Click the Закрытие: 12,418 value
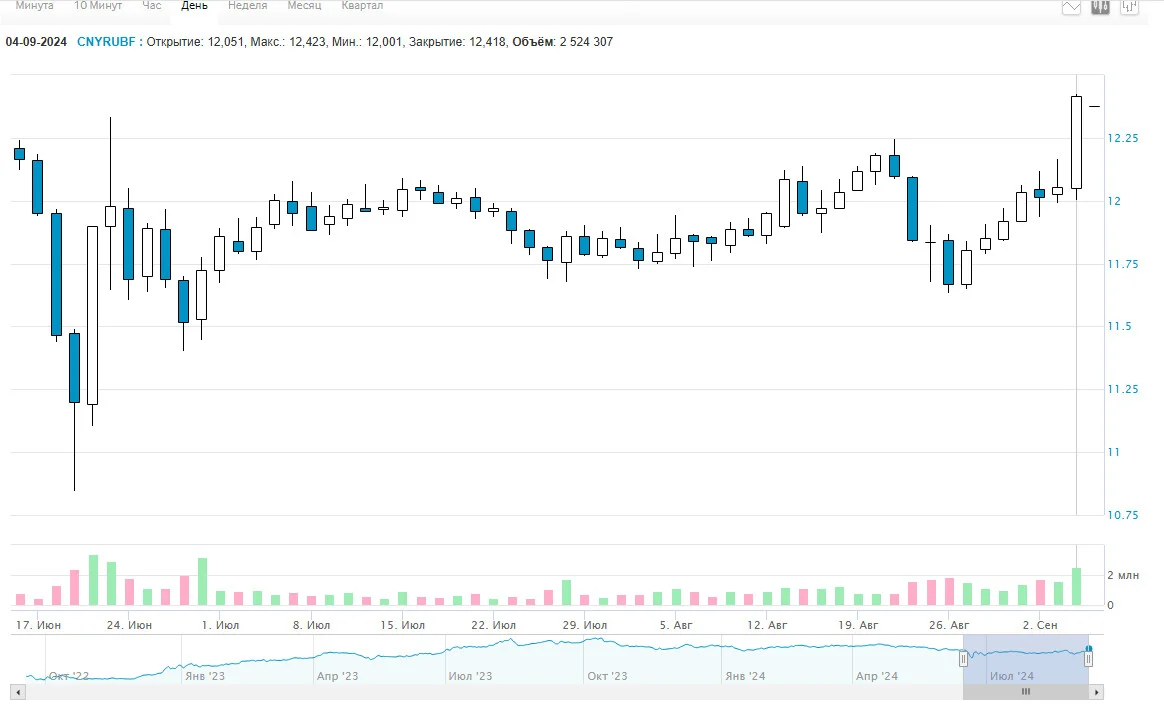Image resolution: width=1164 pixels, height=712 pixels. [x=458, y=42]
